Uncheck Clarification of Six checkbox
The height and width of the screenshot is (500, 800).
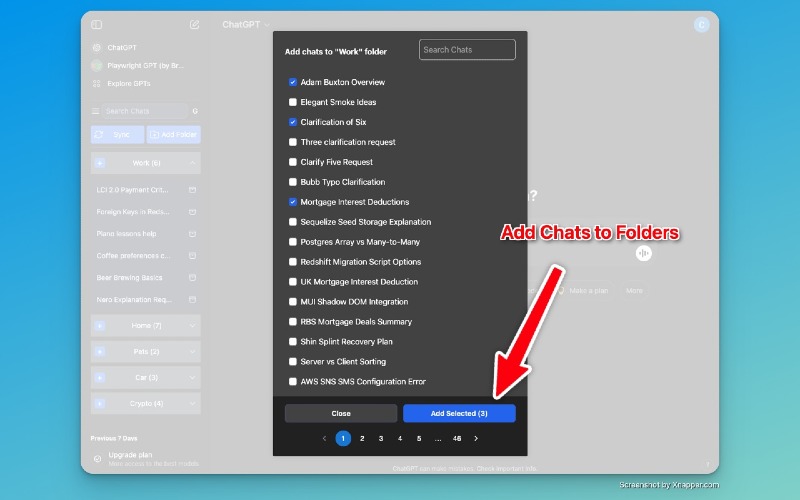(x=292, y=122)
